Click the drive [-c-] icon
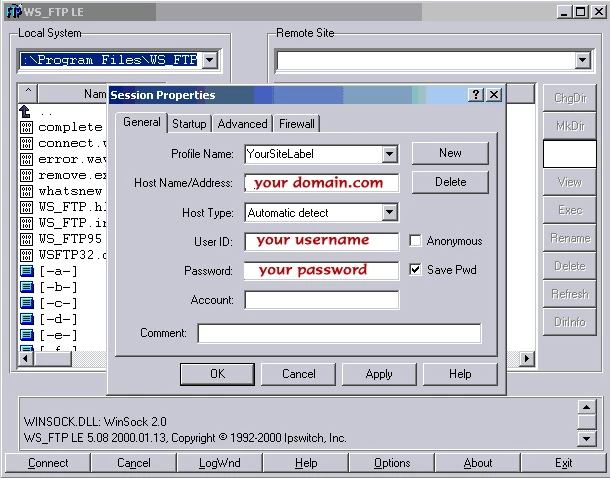610x478 pixels. coord(27,303)
